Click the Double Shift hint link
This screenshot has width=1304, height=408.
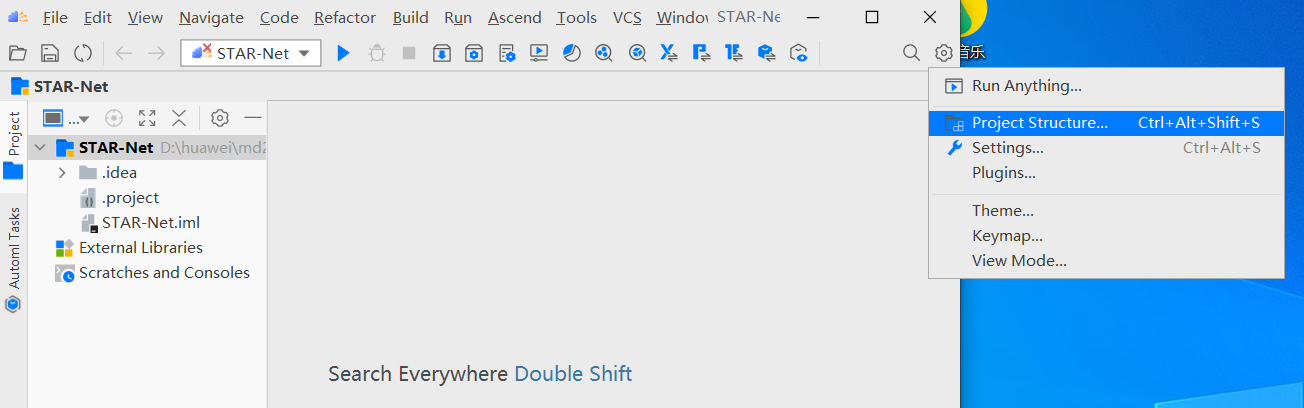coord(573,374)
